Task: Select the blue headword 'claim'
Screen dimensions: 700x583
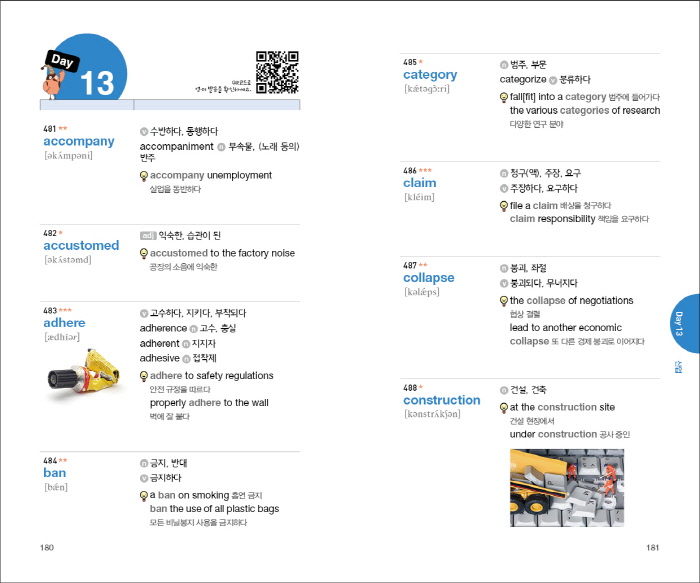Action: [x=419, y=183]
